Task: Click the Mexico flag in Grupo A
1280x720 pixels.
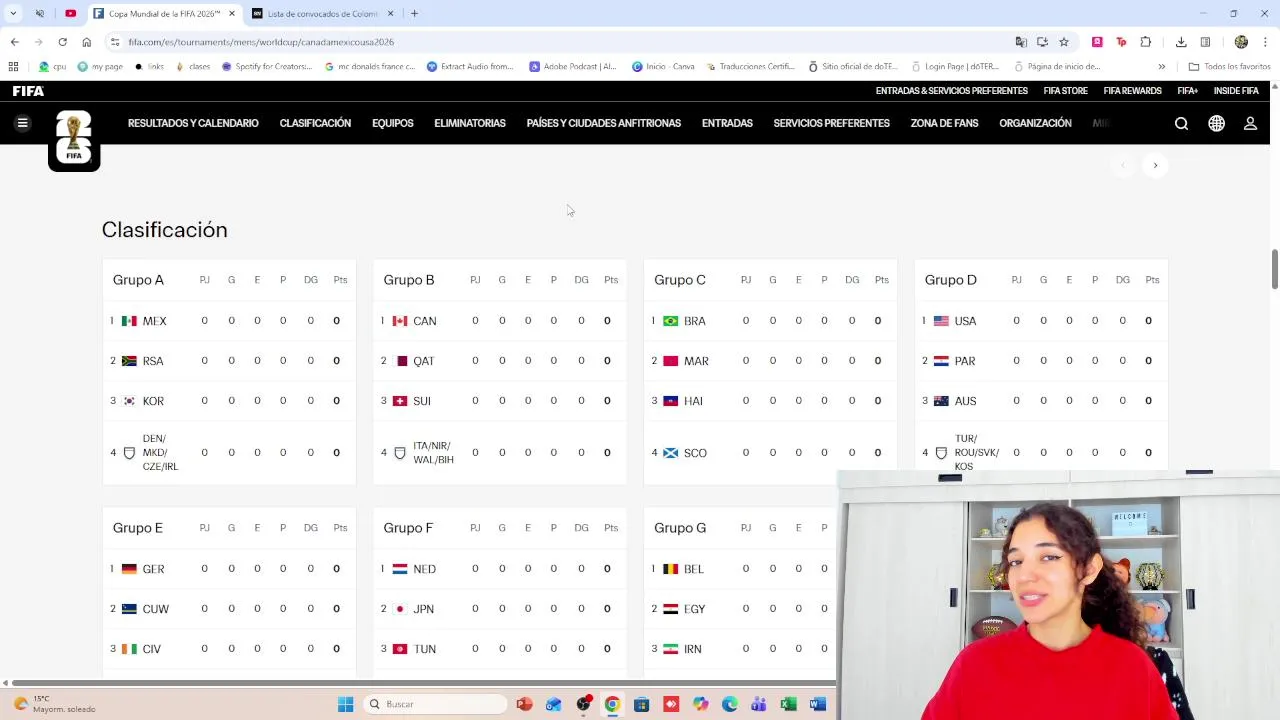Action: (129, 321)
